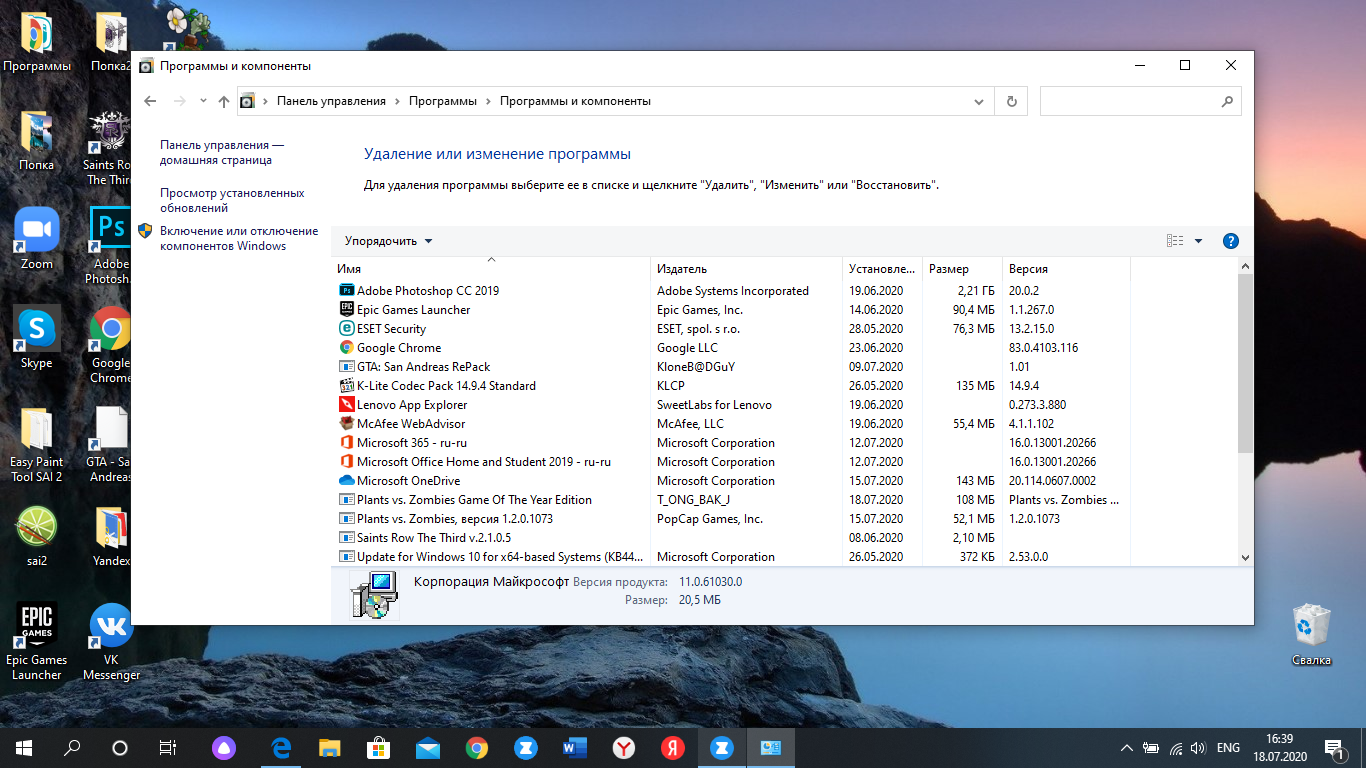This screenshot has width=1366, height=768.
Task: Open Microsoft Store from the taskbar
Action: [x=379, y=747]
